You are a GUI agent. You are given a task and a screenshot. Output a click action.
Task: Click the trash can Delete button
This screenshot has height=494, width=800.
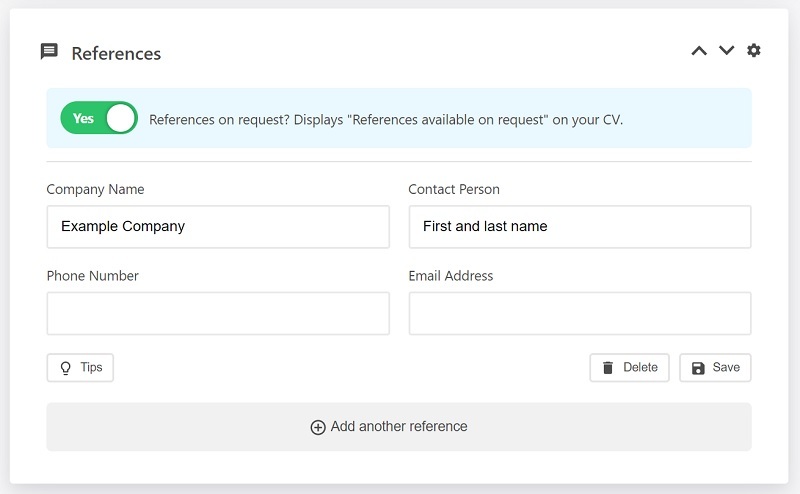click(629, 367)
